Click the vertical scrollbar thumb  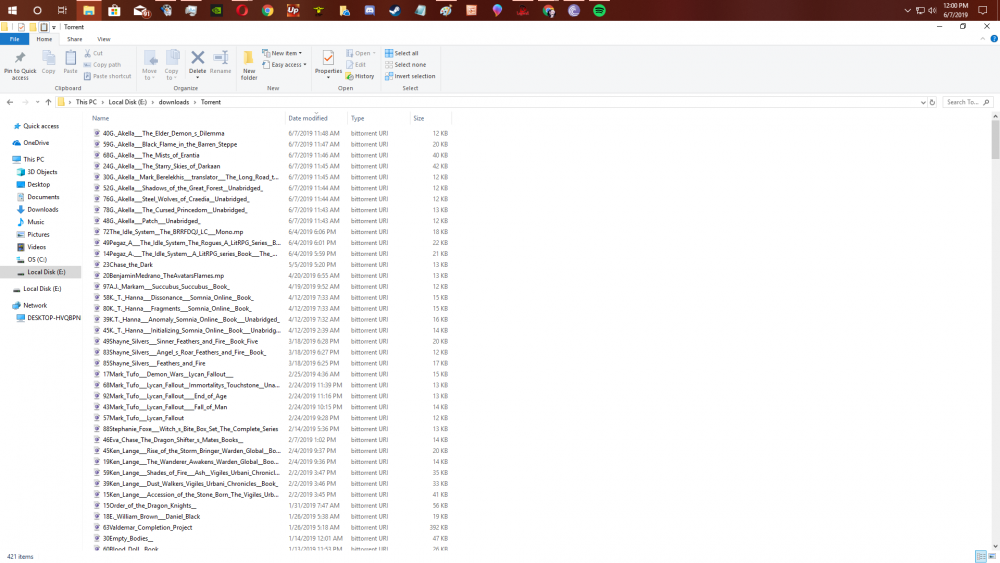pos(995,140)
